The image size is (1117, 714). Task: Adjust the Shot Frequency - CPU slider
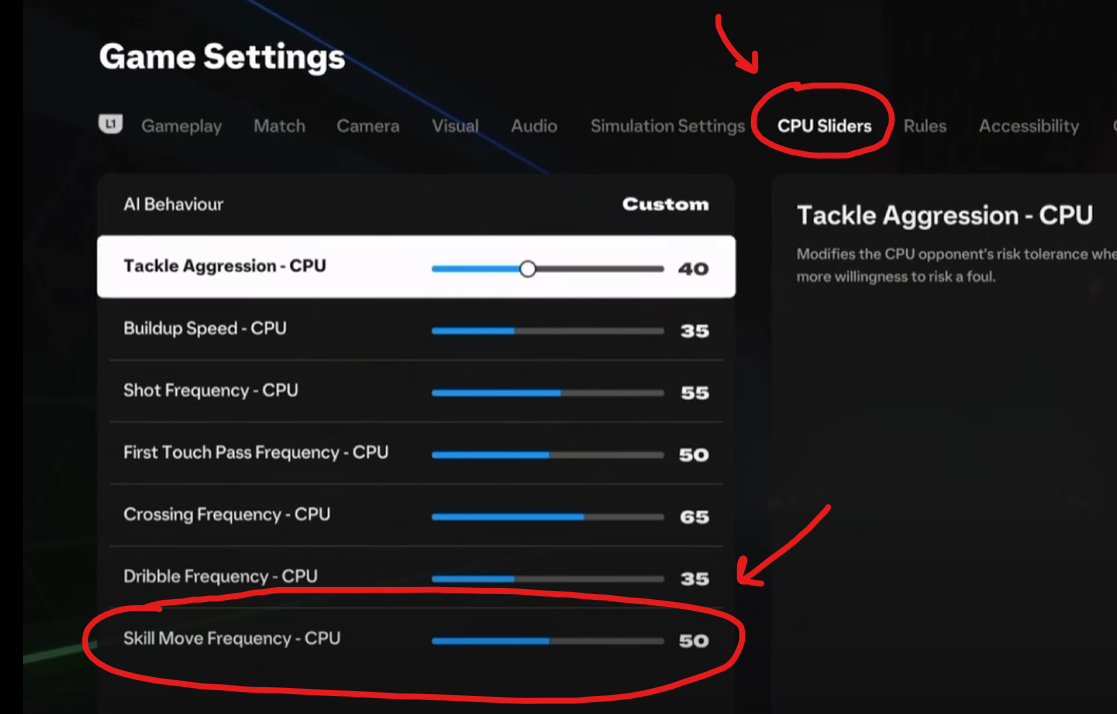pos(547,393)
